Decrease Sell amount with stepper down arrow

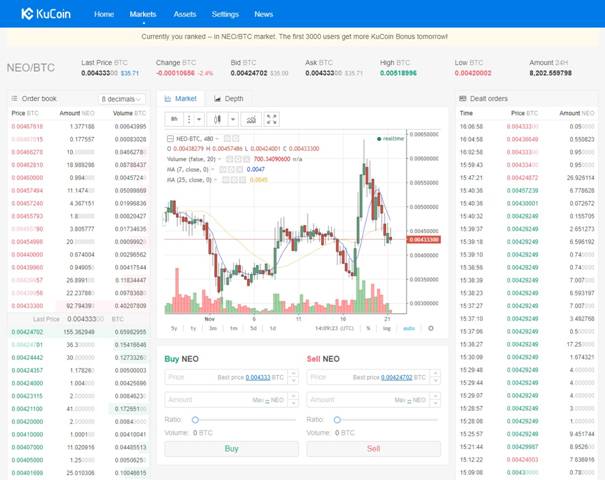click(x=436, y=404)
